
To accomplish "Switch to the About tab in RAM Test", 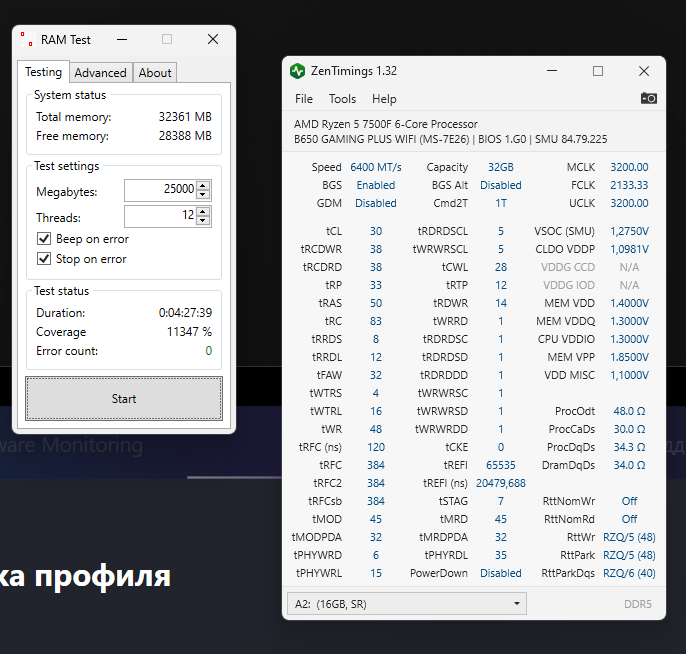I will 155,73.
